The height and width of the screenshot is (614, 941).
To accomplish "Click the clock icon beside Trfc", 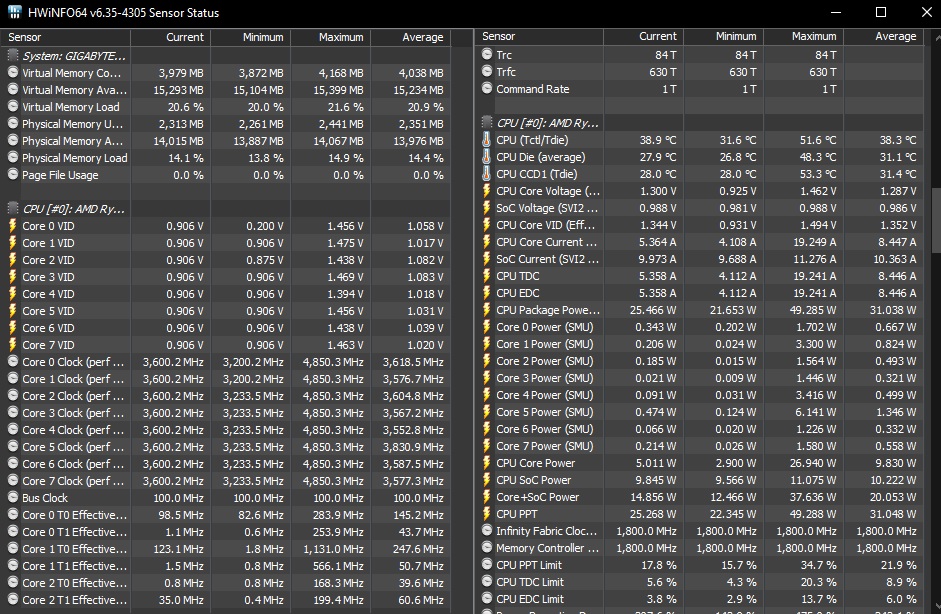I will (x=487, y=71).
